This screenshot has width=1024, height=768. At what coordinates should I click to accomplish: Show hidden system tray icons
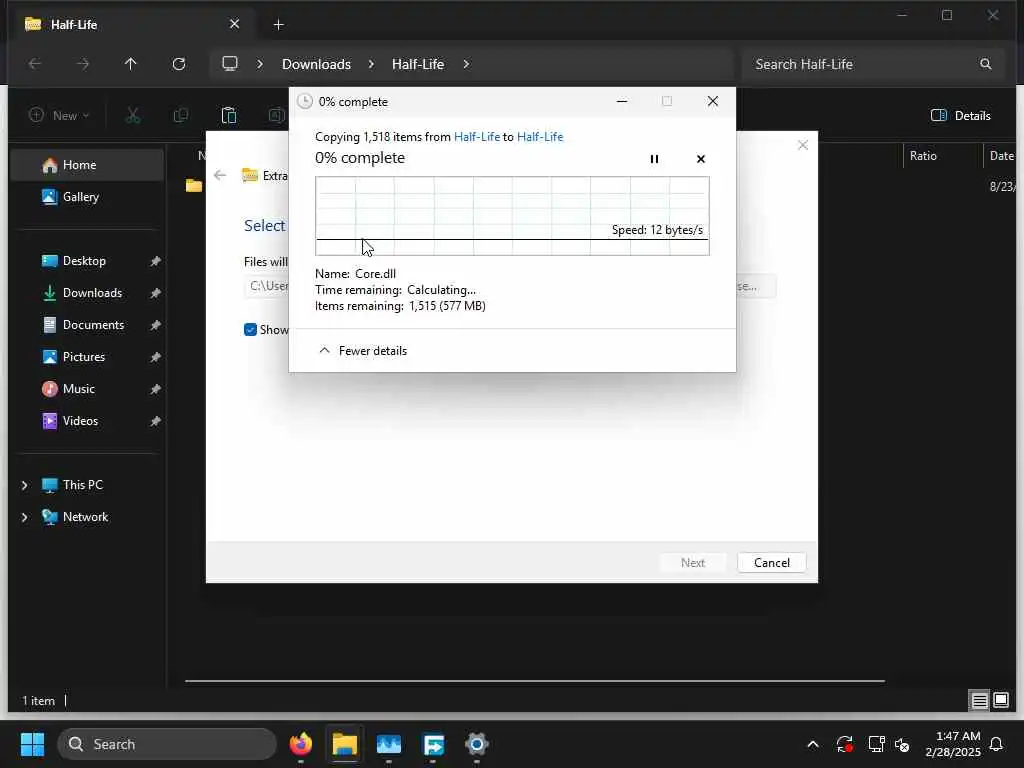[812, 744]
